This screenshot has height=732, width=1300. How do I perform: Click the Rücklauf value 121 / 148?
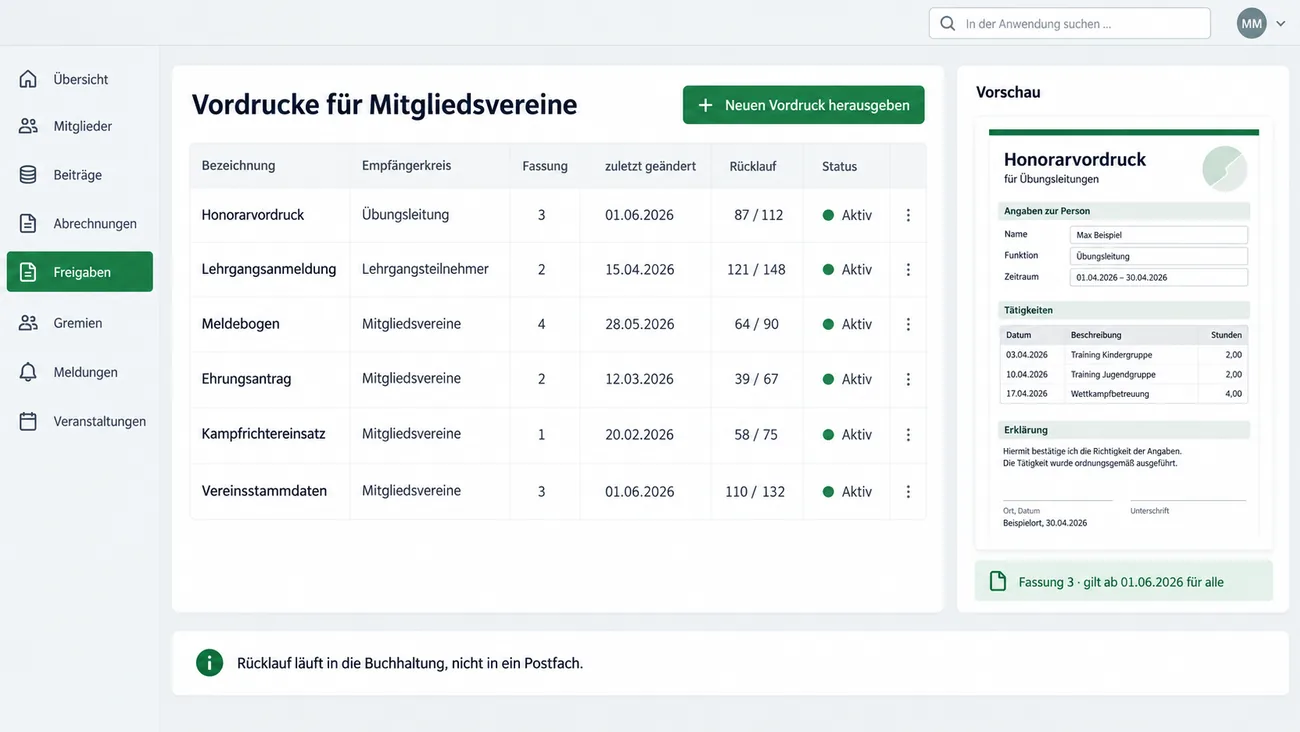(756, 270)
